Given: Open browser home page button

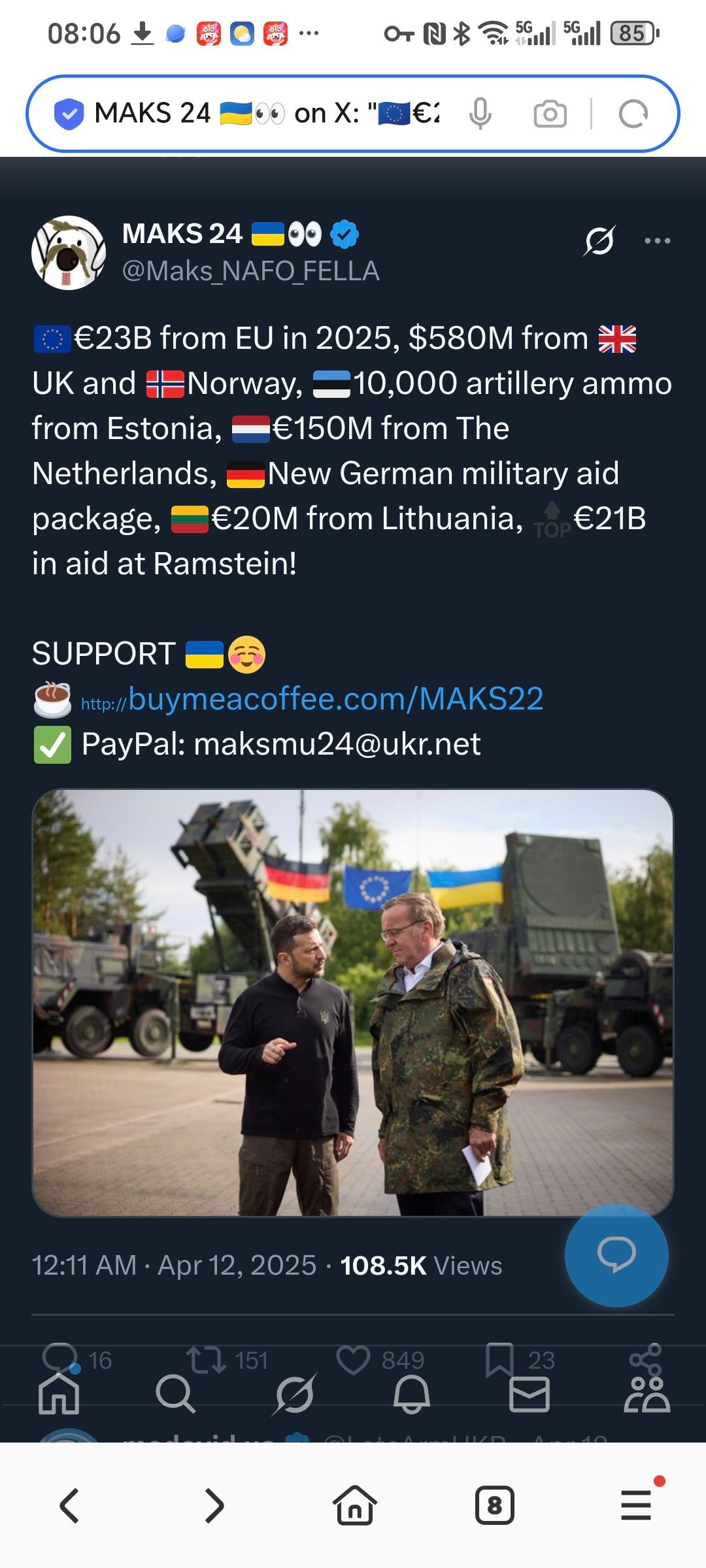Looking at the screenshot, I should [x=354, y=1505].
